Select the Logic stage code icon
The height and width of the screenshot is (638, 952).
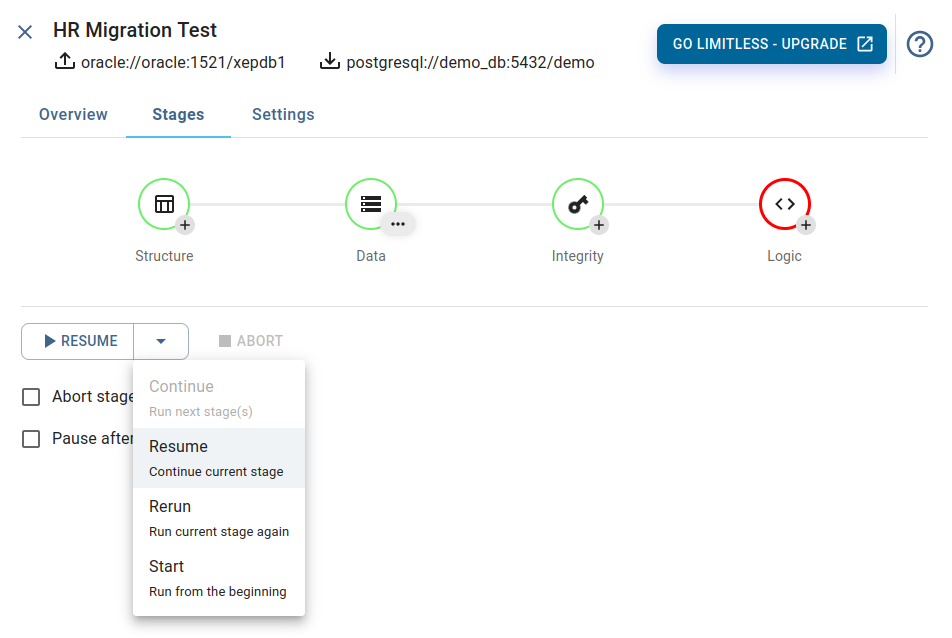[x=785, y=204]
